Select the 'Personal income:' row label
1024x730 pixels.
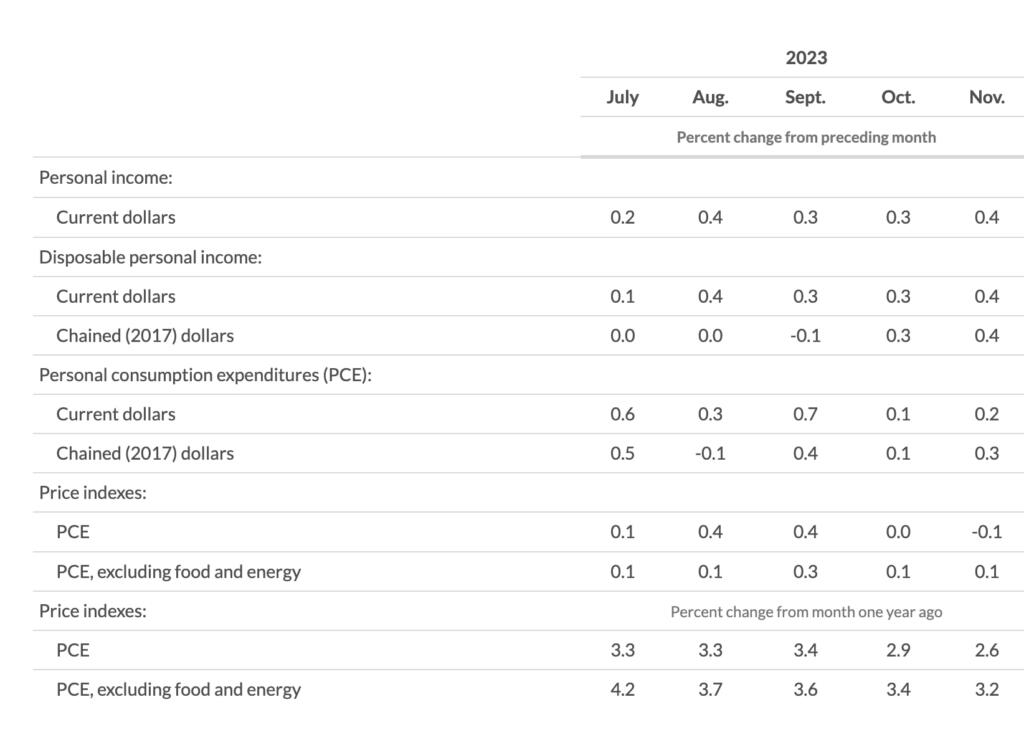[106, 177]
